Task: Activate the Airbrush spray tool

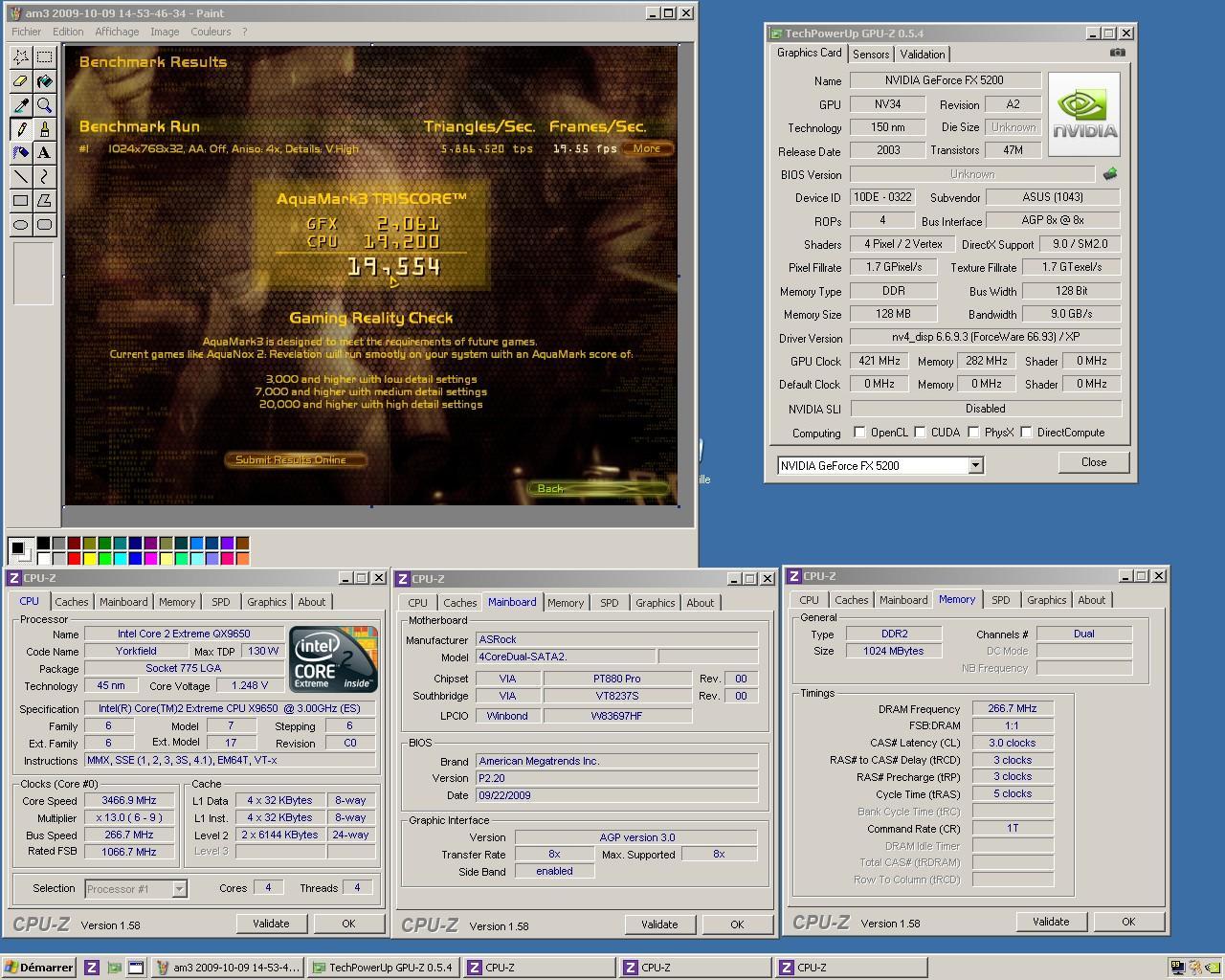Action: [20, 153]
